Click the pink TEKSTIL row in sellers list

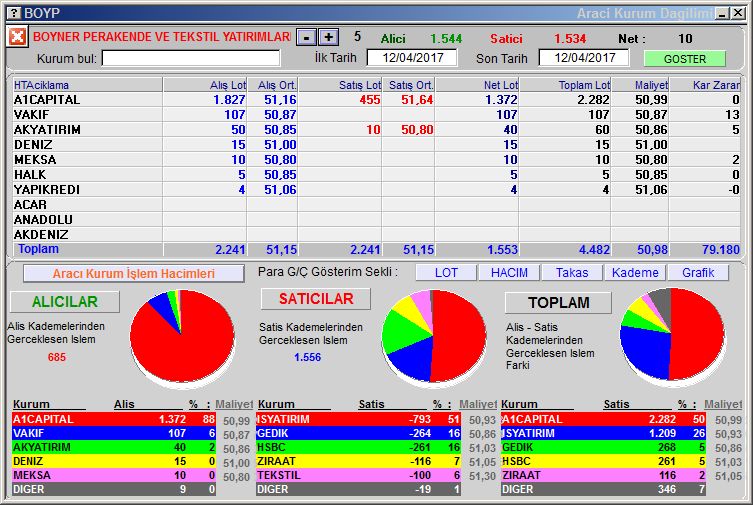tap(358, 475)
